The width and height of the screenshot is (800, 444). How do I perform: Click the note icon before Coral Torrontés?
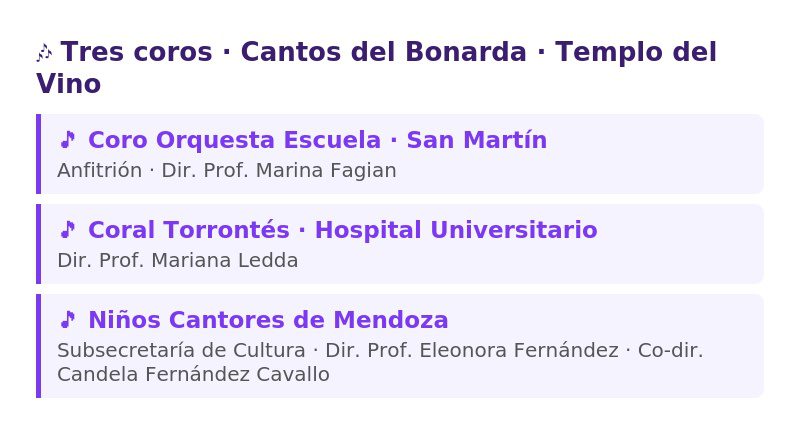pyautogui.click(x=67, y=230)
